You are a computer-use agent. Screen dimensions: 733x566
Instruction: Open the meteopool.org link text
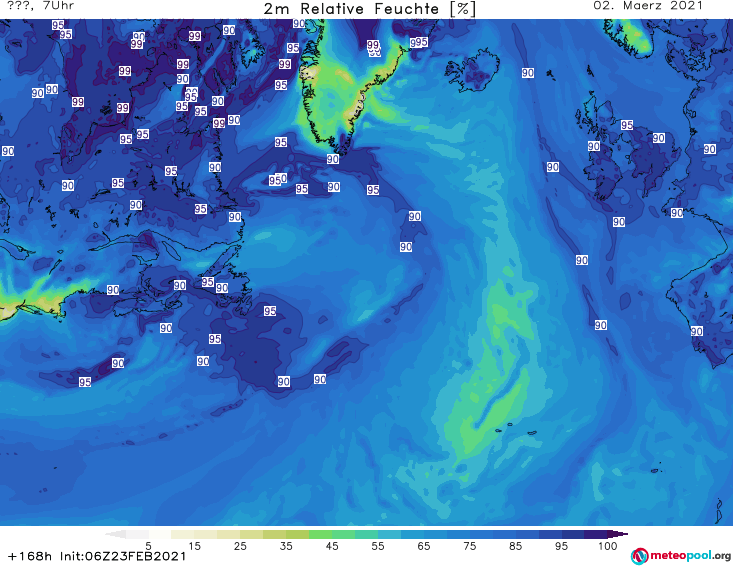[x=690, y=555]
